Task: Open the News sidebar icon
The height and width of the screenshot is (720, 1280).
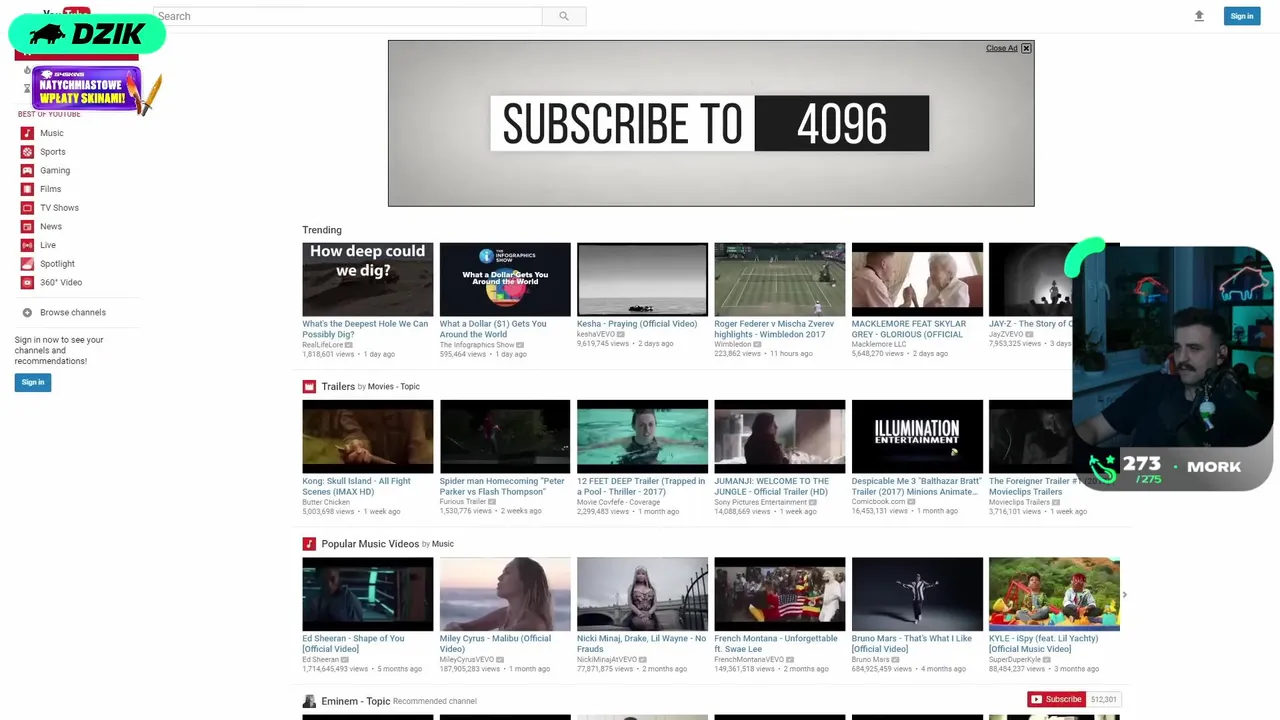Action: 27,226
